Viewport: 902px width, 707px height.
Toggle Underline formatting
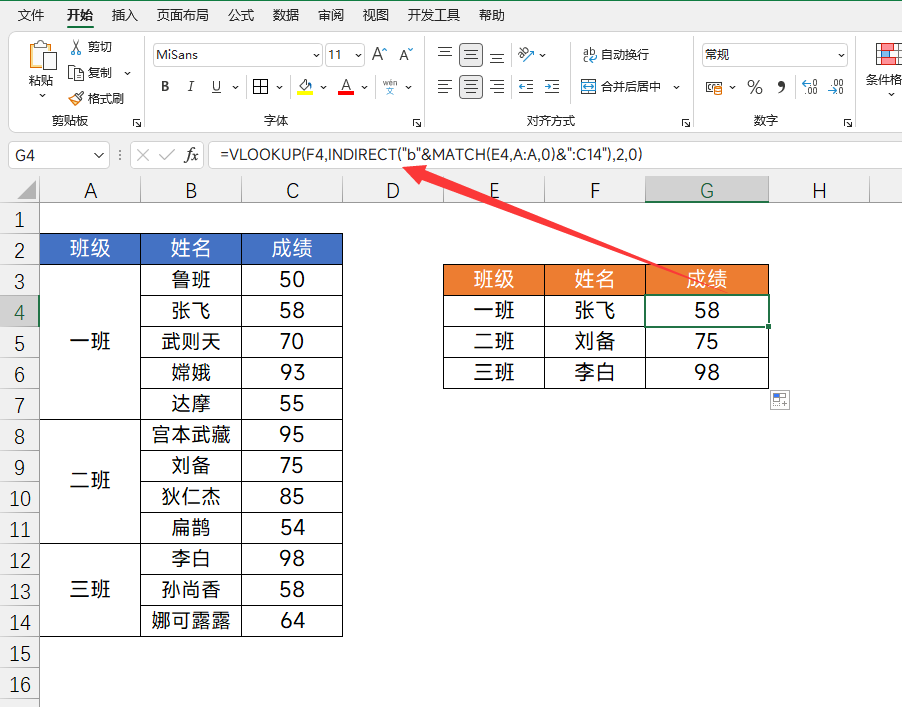(216, 87)
